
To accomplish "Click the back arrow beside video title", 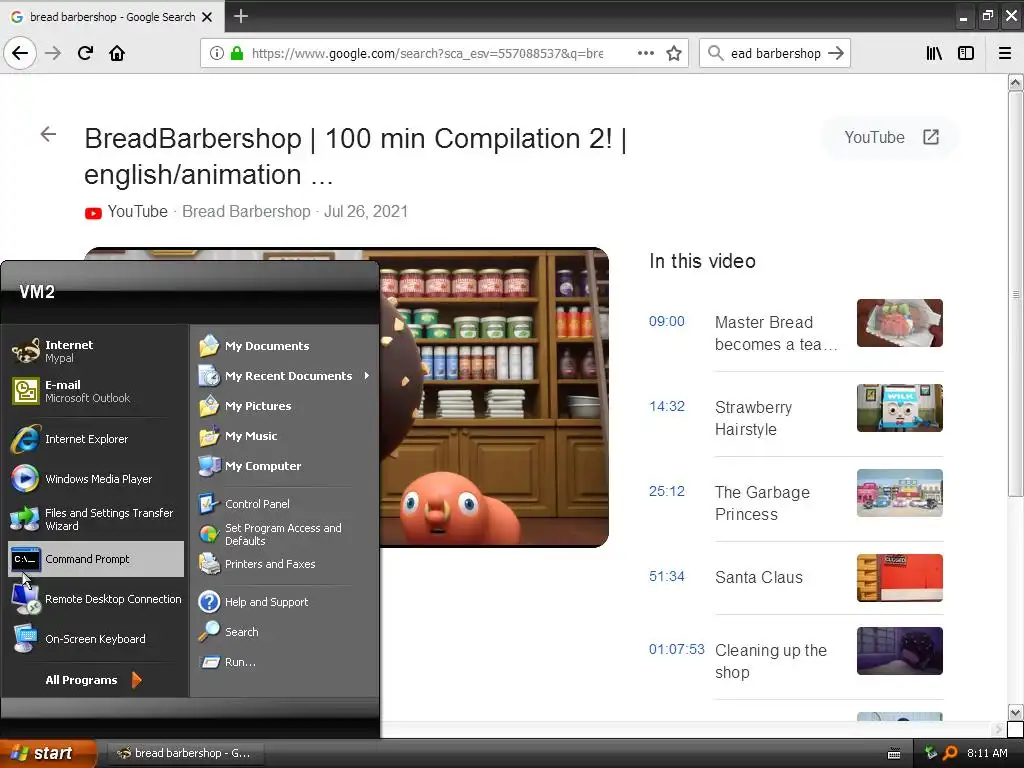I will click(48, 135).
